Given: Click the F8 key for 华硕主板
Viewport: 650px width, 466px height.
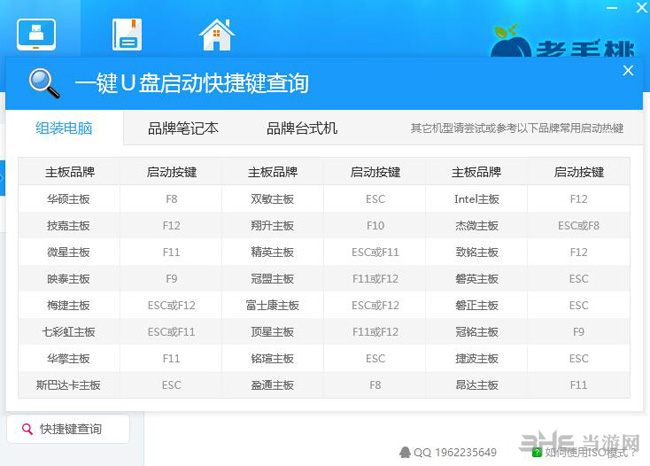Looking at the screenshot, I should (171, 199).
